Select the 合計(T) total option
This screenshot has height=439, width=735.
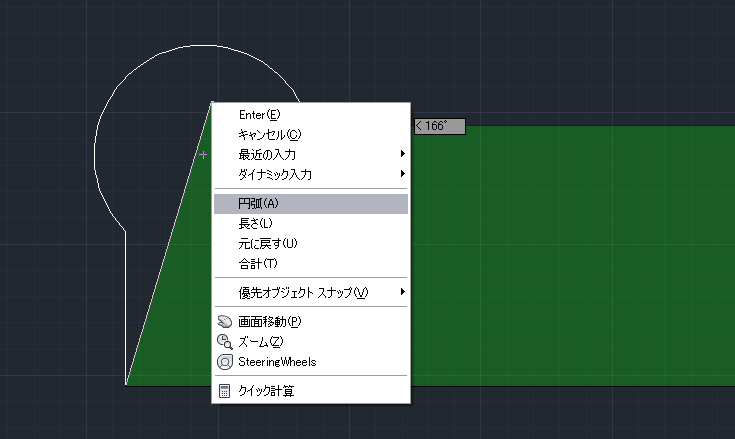point(311,264)
